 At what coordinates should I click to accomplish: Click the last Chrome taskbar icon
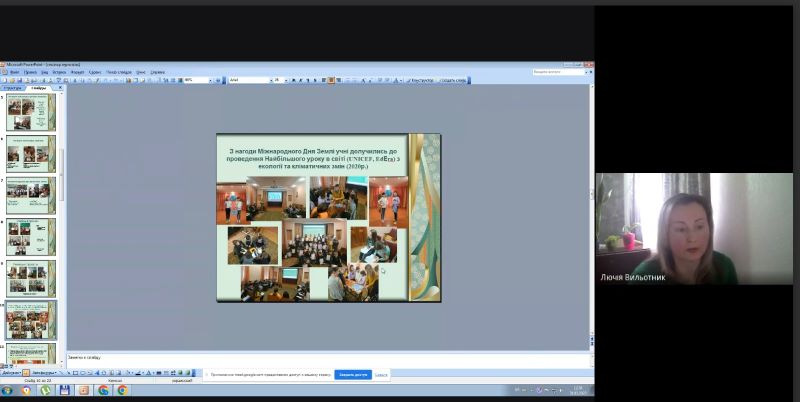point(122,390)
